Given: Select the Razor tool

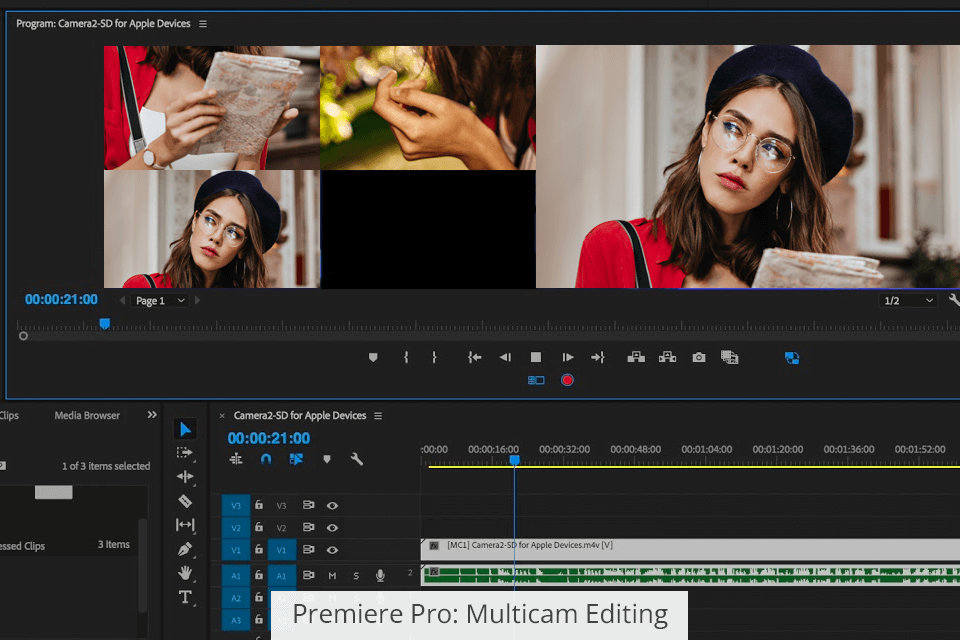Looking at the screenshot, I should (x=185, y=501).
